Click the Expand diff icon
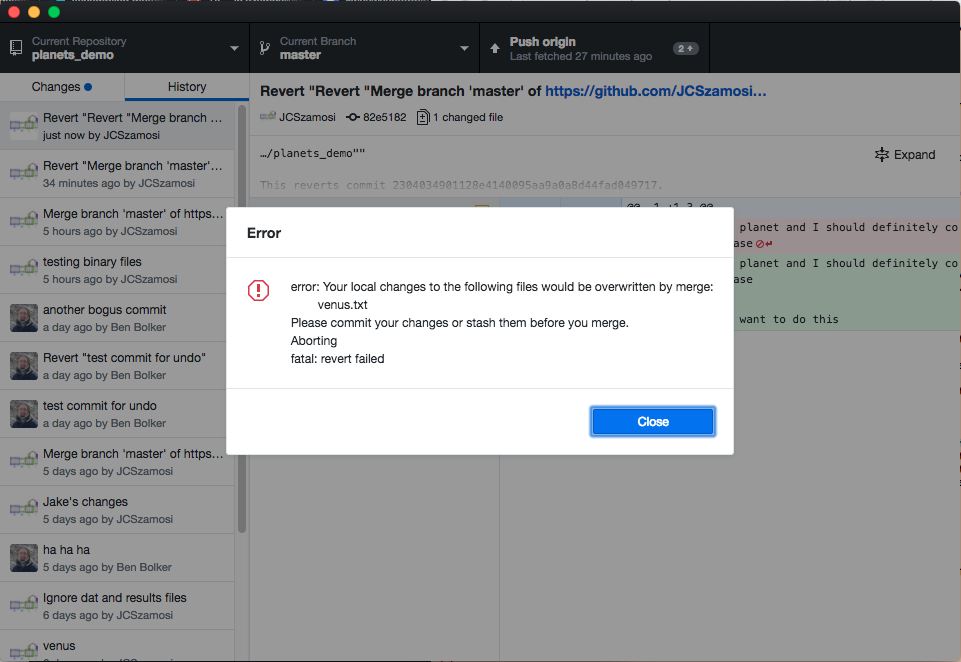 (x=881, y=154)
